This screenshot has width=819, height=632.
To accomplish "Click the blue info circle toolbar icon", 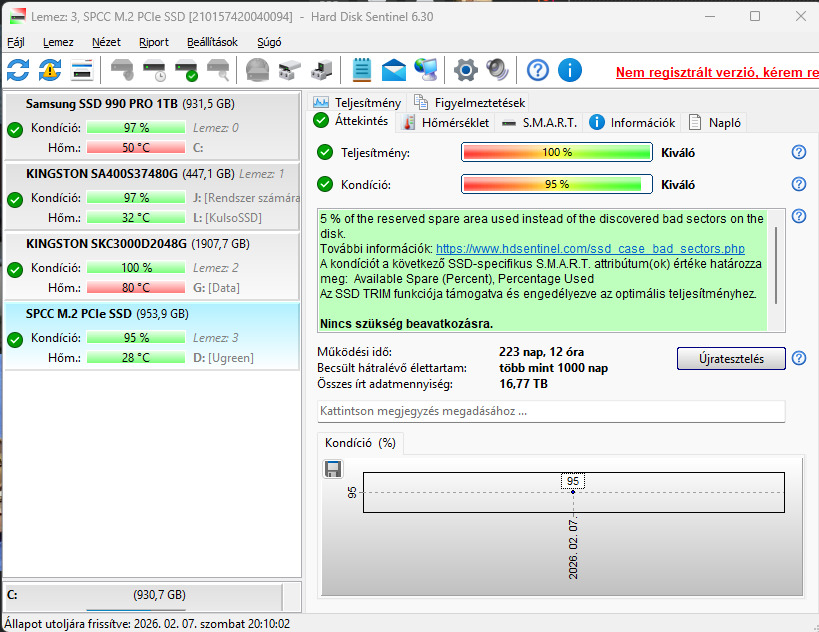I will 569,70.
